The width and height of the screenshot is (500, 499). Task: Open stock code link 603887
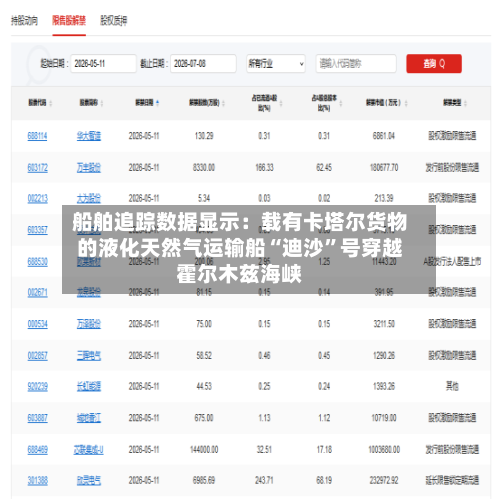click(x=37, y=418)
